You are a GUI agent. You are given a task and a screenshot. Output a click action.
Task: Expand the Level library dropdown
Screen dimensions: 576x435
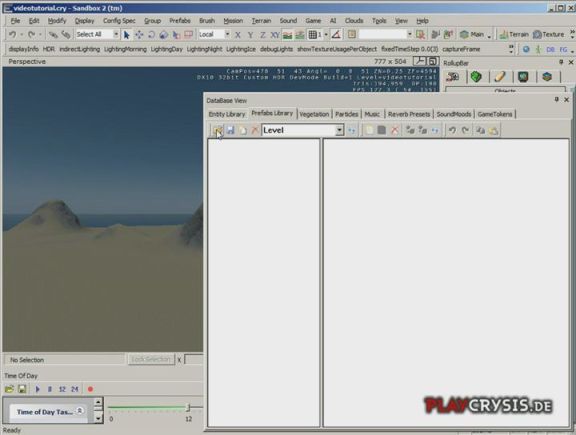point(339,130)
